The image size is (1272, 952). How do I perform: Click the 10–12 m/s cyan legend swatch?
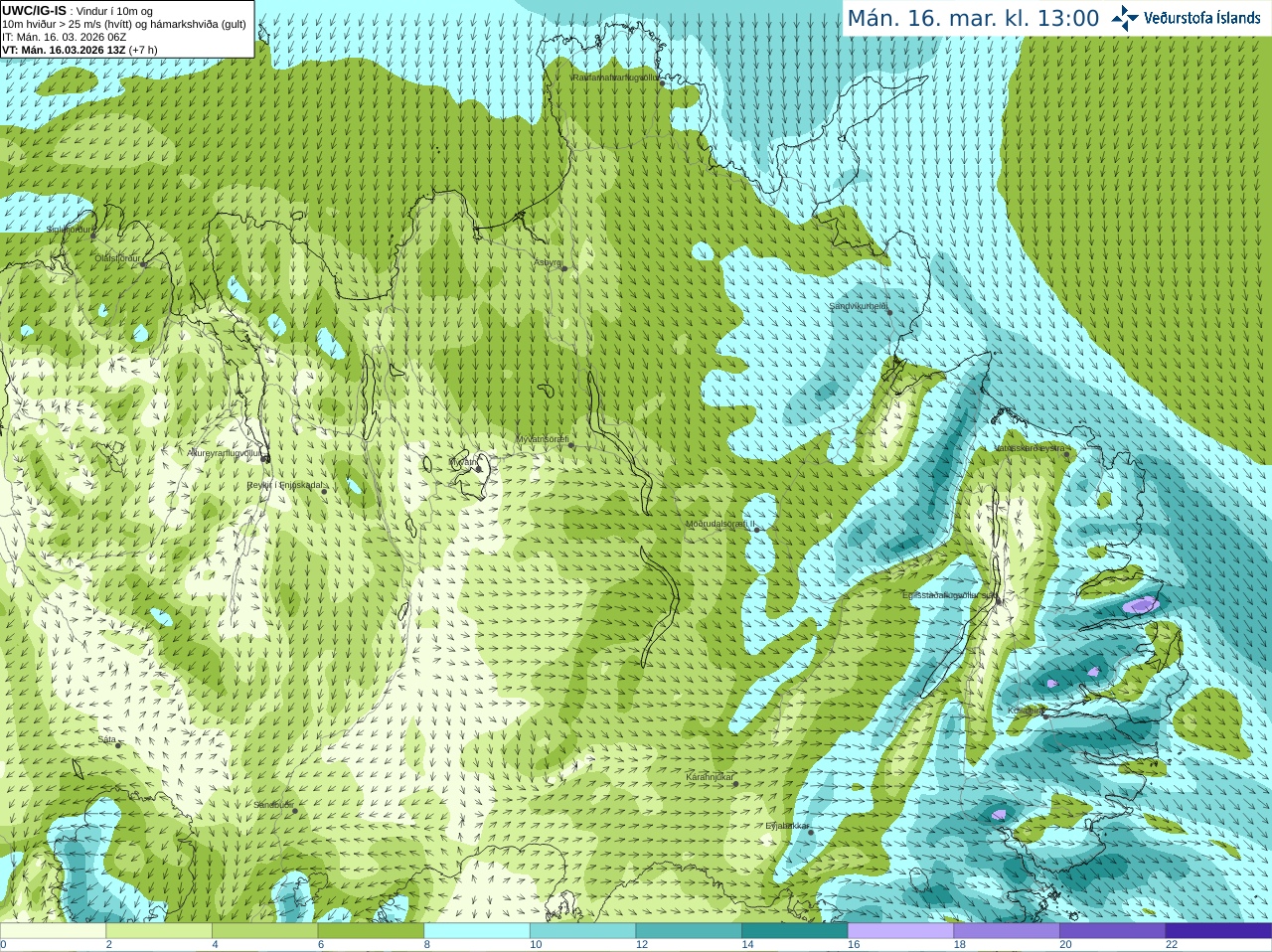pyautogui.click(x=582, y=931)
